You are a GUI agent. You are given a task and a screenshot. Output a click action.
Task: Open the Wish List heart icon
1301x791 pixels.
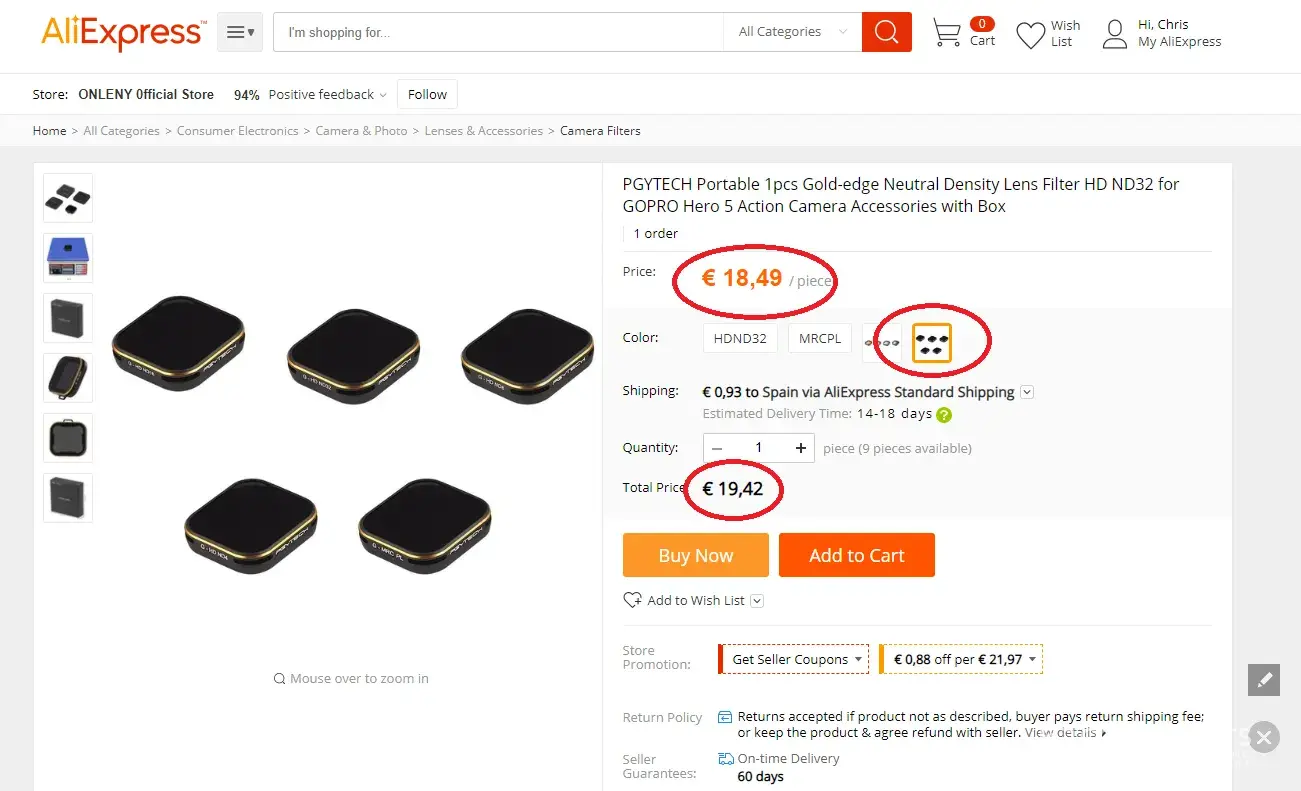point(1030,35)
